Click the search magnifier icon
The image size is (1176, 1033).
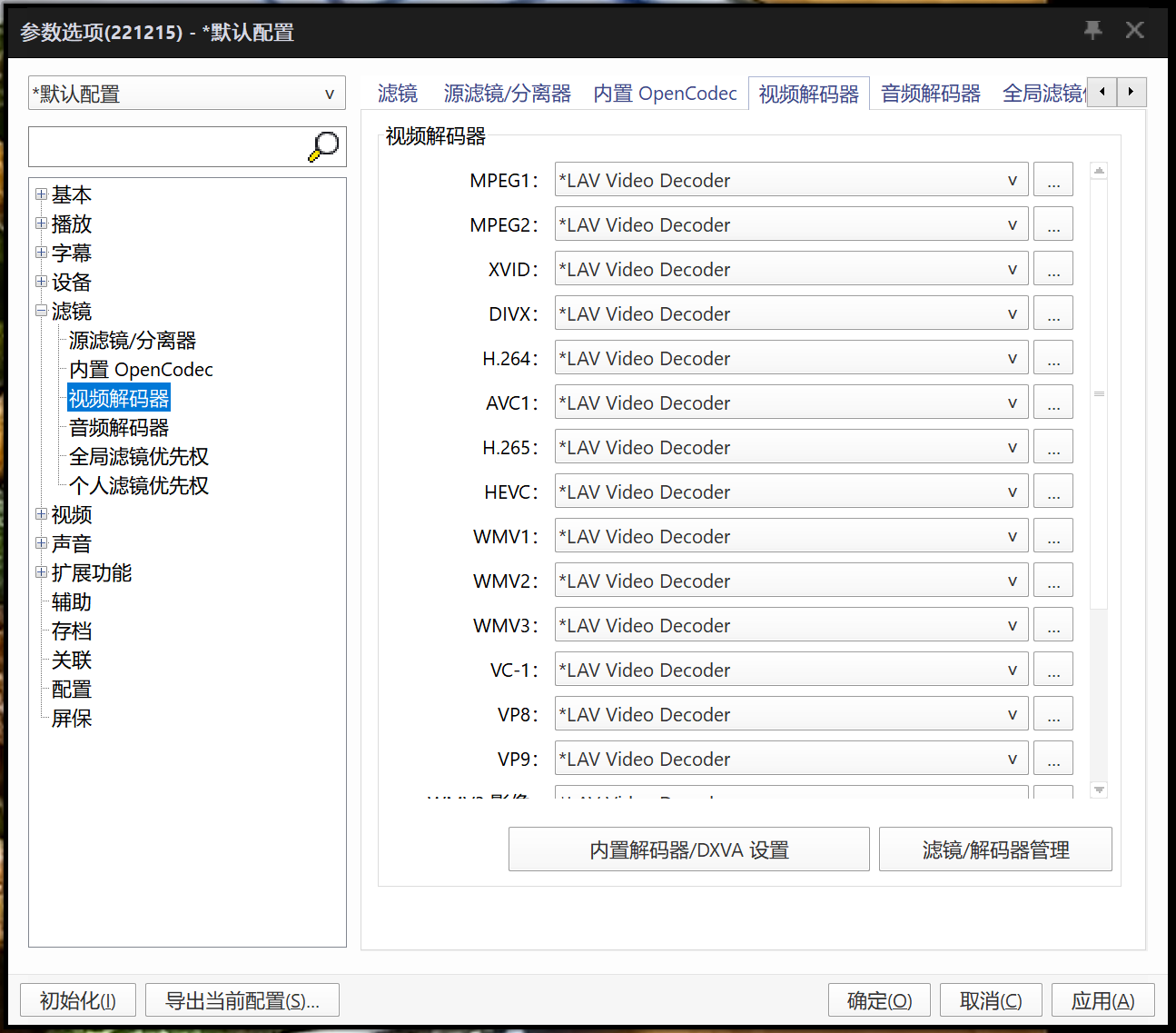tap(323, 145)
